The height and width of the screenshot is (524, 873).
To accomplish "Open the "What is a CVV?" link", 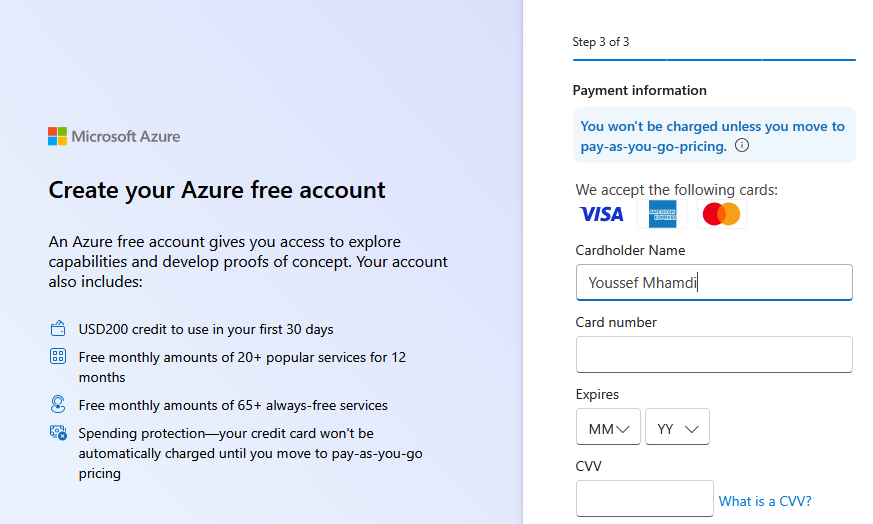I will 765,501.
